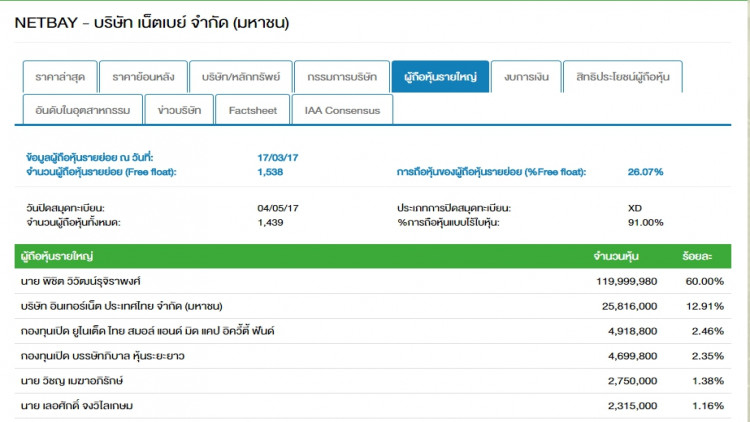This screenshot has height=422, width=750.
Task: Click the วันปิดสมุดทะเบียน label
Action: (65, 208)
